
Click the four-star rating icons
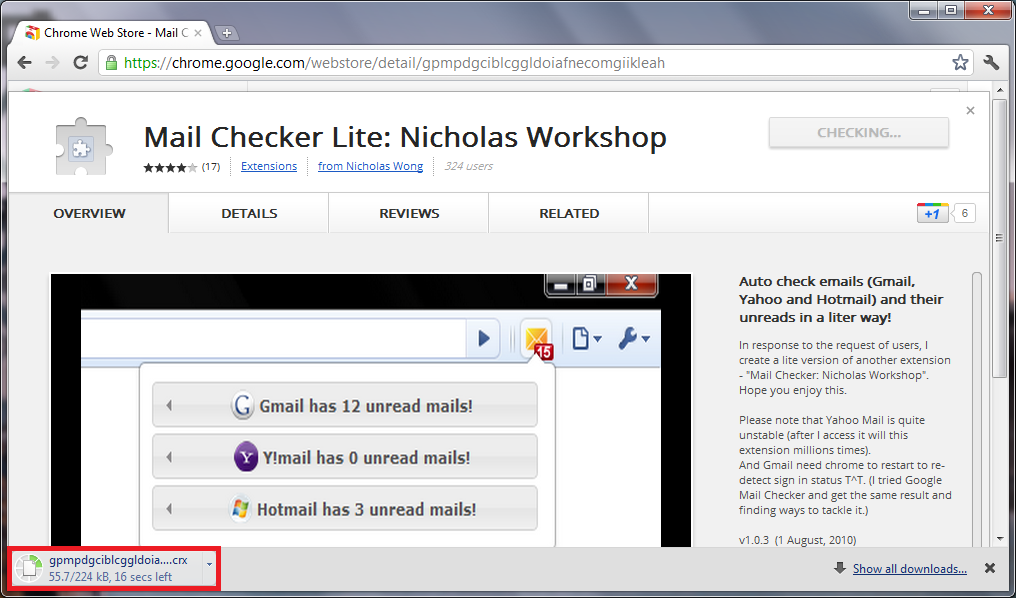170,167
